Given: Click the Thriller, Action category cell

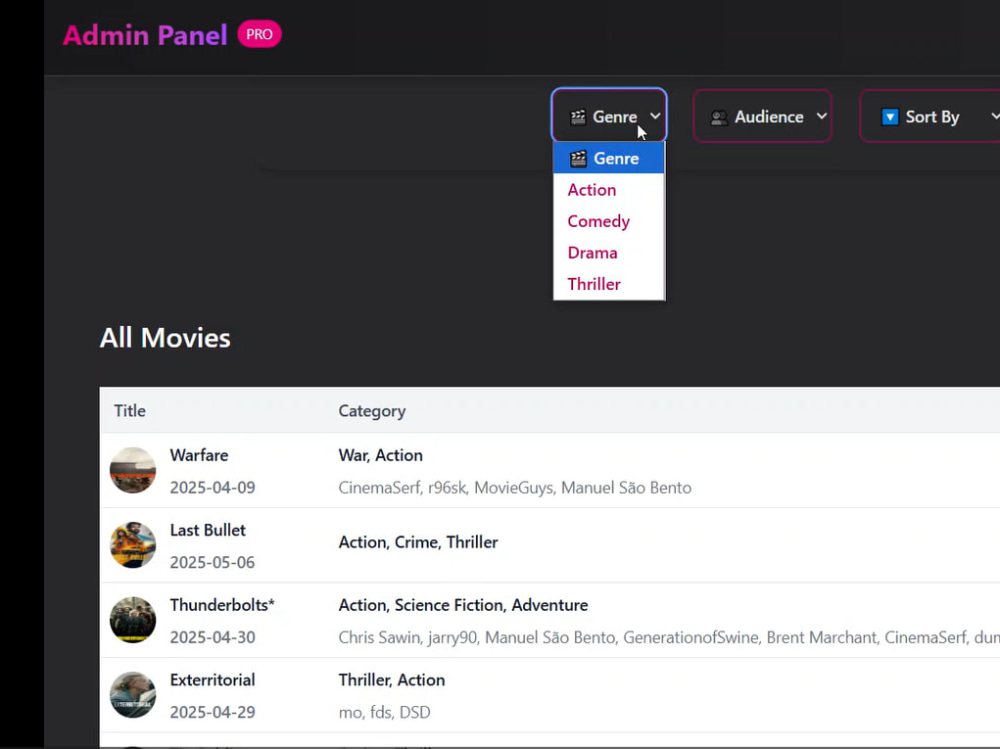Looking at the screenshot, I should pyautogui.click(x=392, y=679).
